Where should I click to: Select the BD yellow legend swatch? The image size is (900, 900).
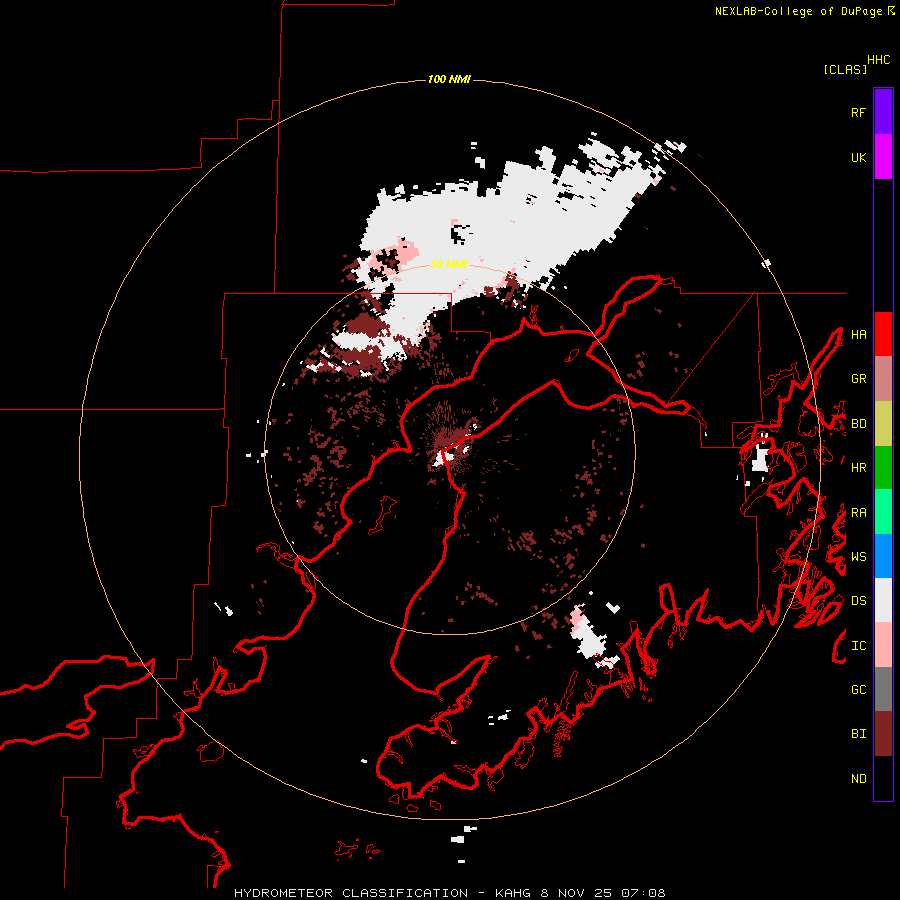coord(883,424)
